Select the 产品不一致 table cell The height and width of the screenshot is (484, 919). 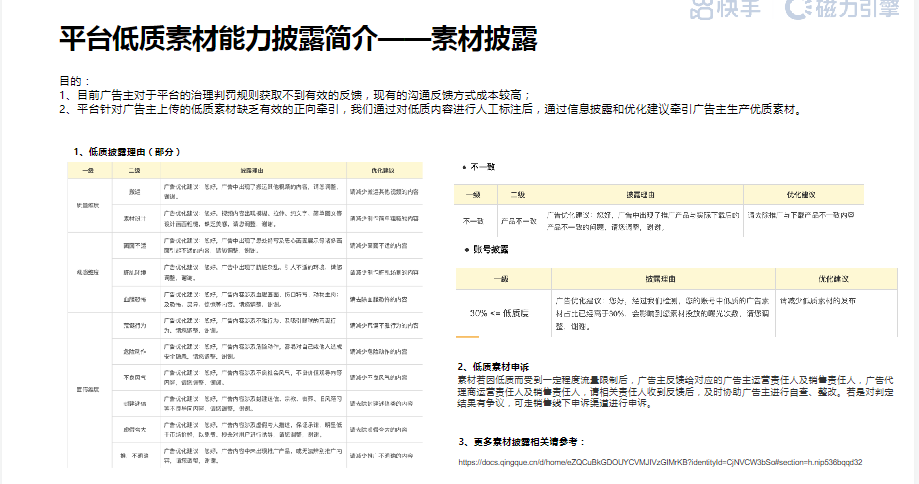pyautogui.click(x=519, y=221)
